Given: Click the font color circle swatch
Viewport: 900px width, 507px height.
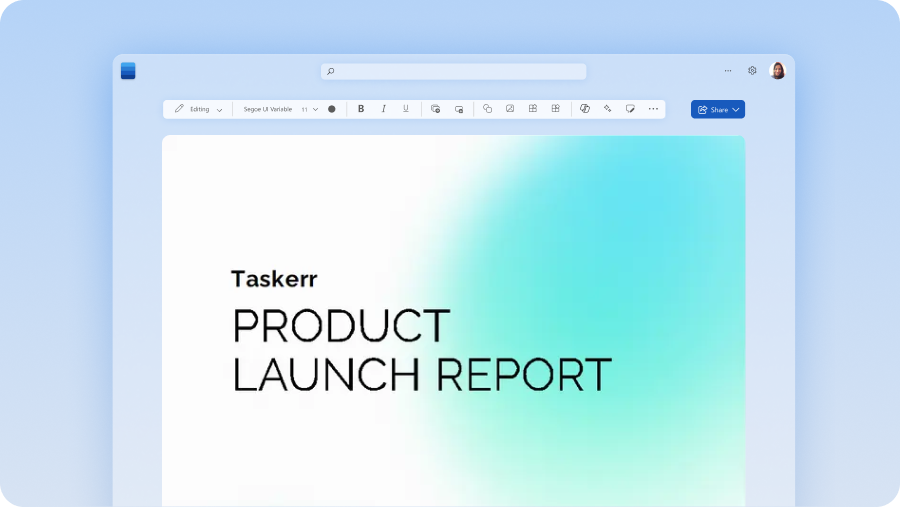Looking at the screenshot, I should click(x=332, y=109).
